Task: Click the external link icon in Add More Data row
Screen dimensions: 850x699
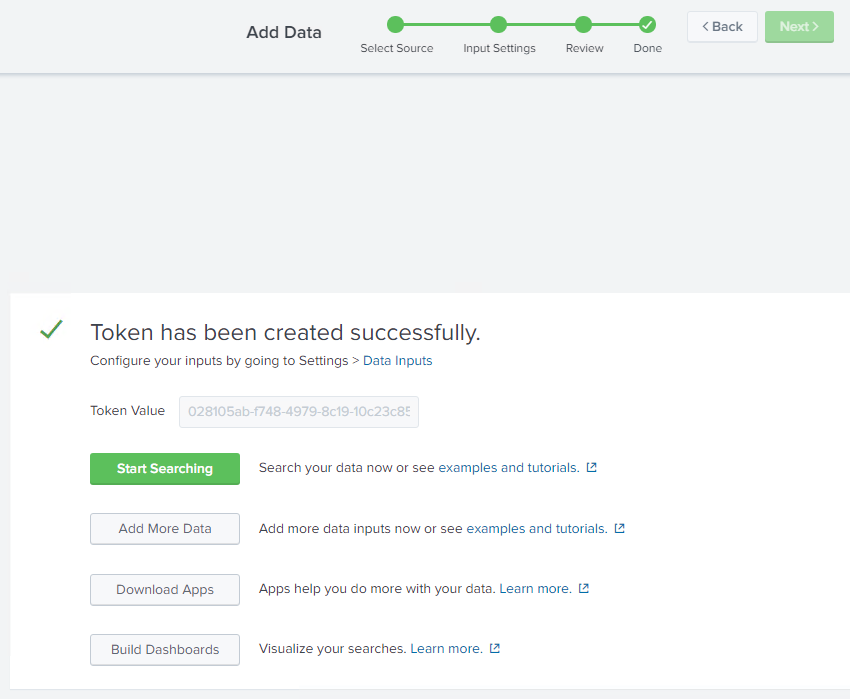Action: [x=619, y=529]
